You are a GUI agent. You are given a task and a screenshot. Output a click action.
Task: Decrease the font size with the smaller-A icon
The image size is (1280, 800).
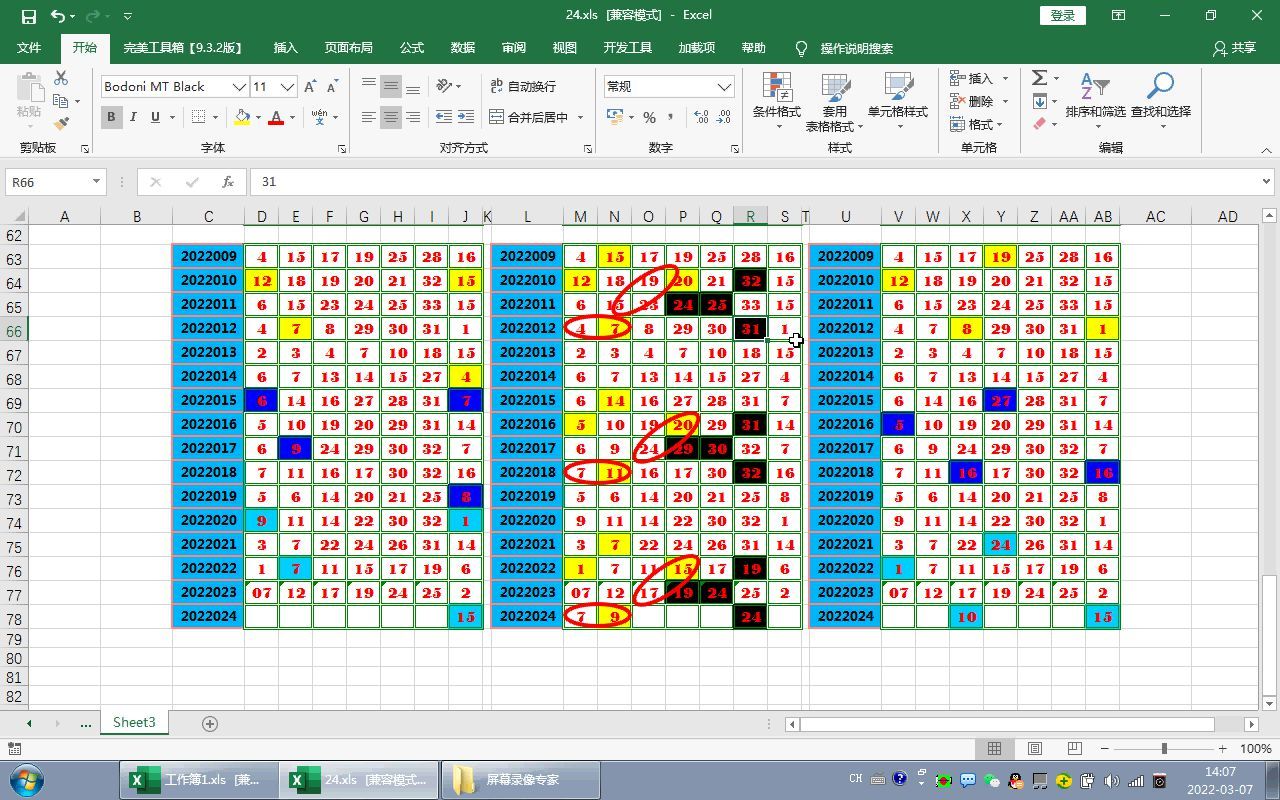tap(332, 87)
